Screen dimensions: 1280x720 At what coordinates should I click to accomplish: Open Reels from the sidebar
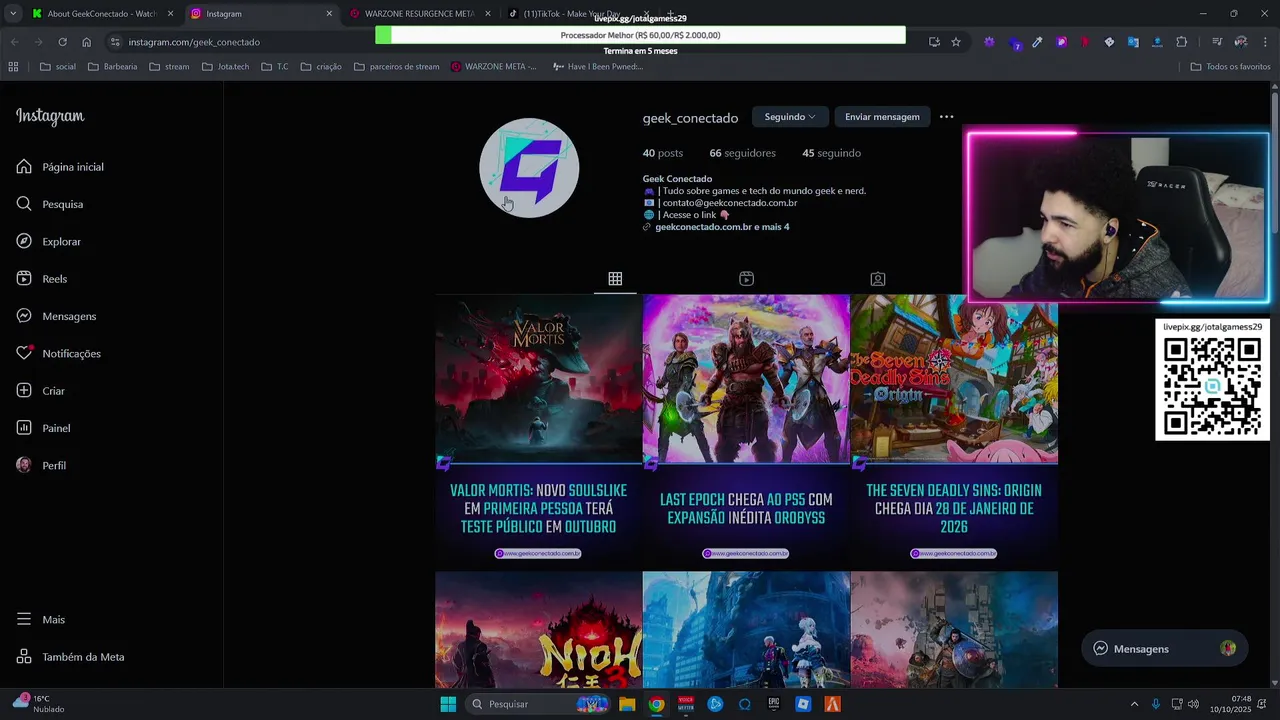click(42, 279)
